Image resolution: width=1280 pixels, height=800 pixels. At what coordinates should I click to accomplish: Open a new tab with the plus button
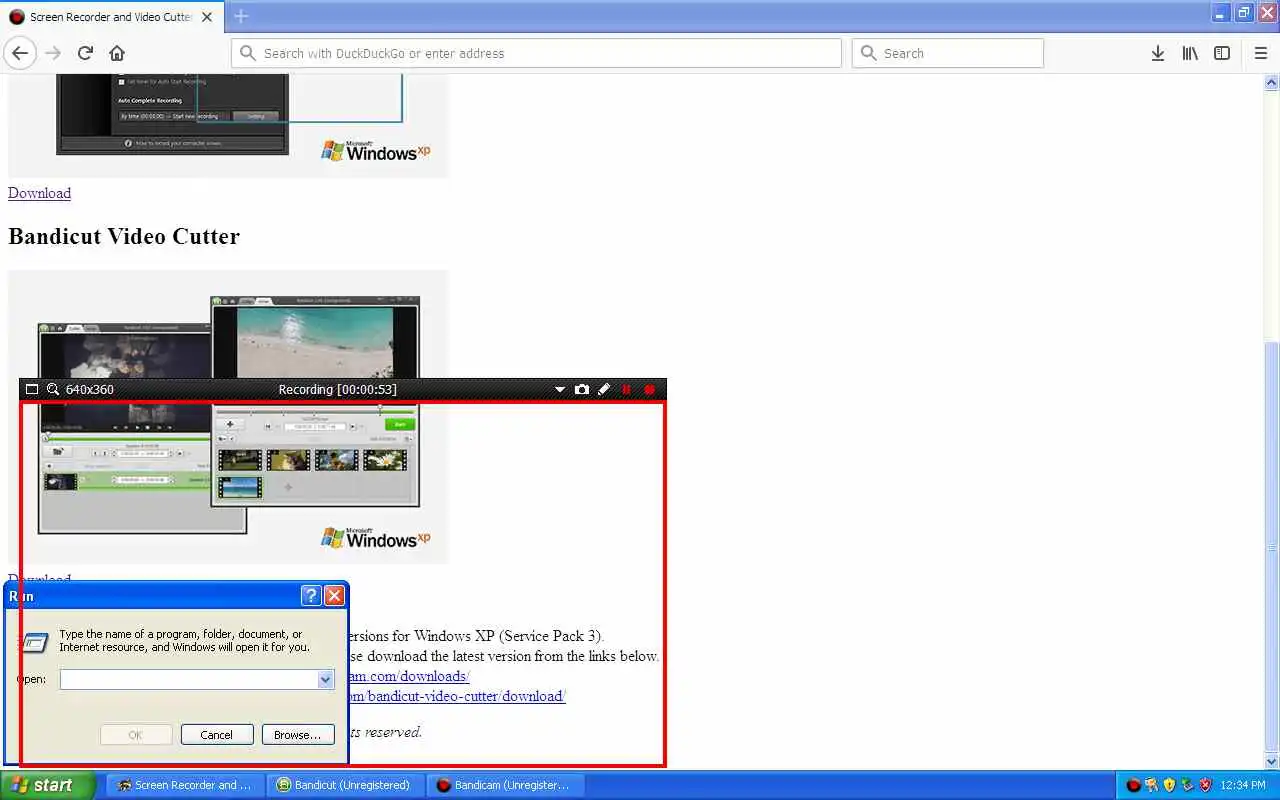pyautogui.click(x=241, y=16)
